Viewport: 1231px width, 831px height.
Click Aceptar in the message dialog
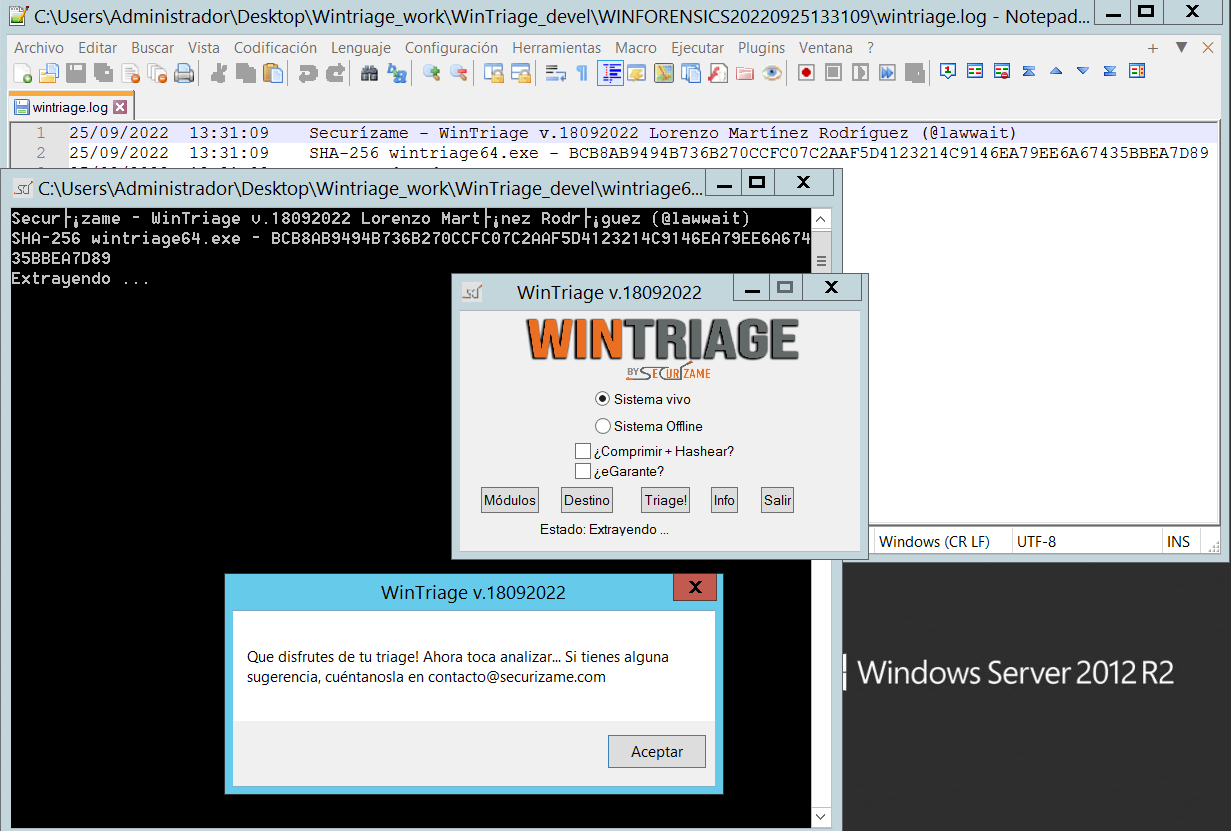[x=657, y=752]
